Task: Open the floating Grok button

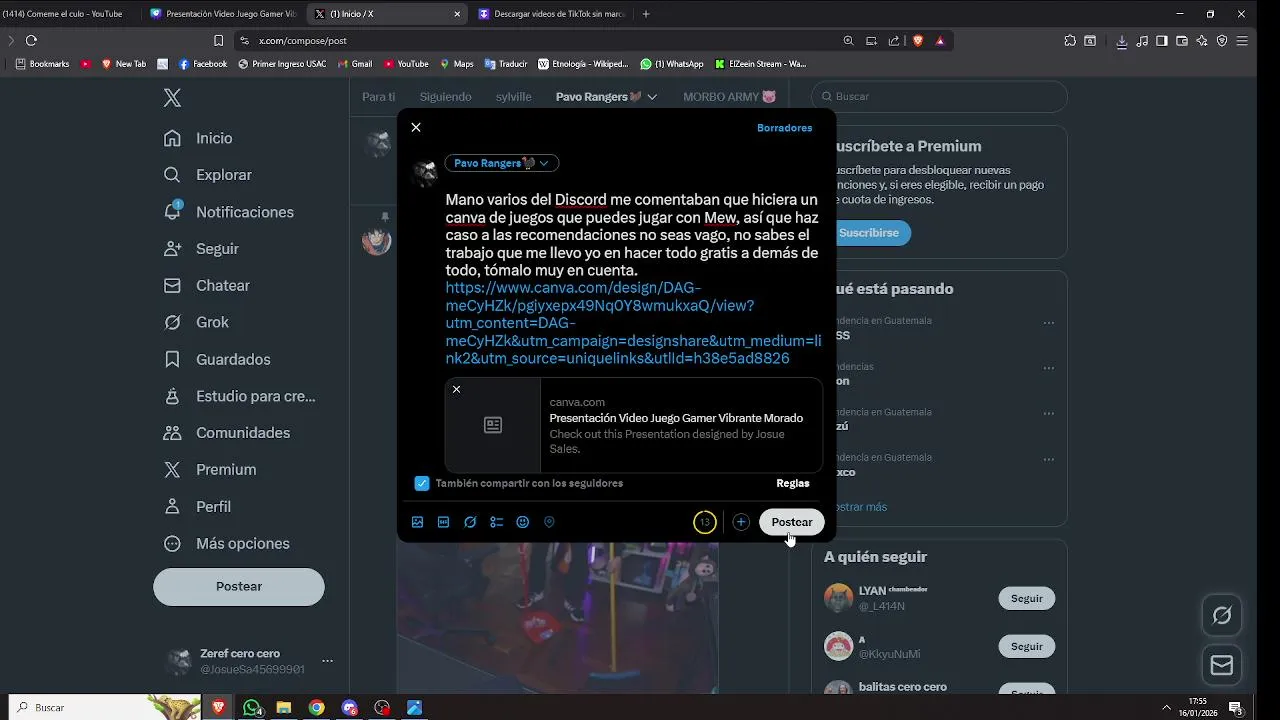Action: point(1222,615)
